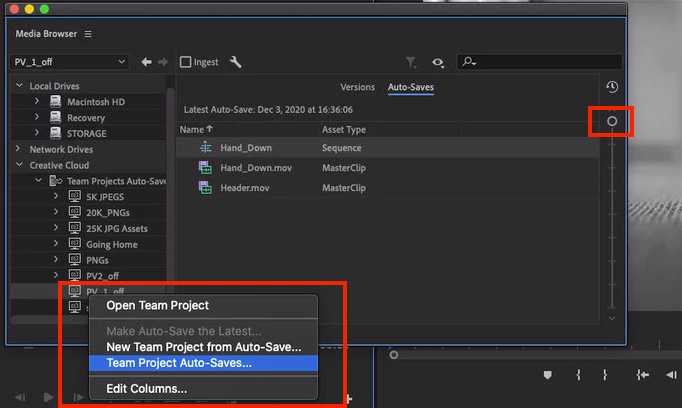Screen dimensions: 682x408
Task: Click the Hand_Down.mov clip icon
Action: (205, 167)
